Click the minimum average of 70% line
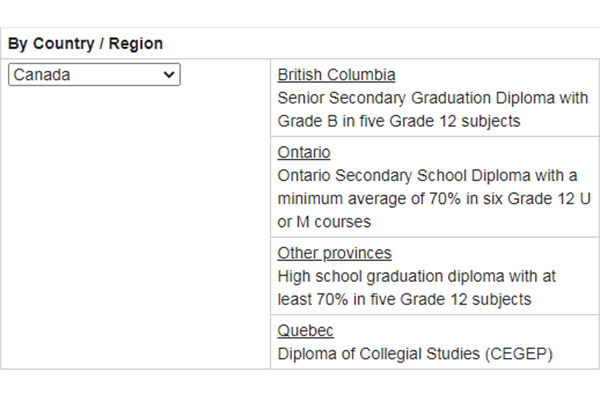Image resolution: width=600 pixels, height=400 pixels. coord(434,199)
